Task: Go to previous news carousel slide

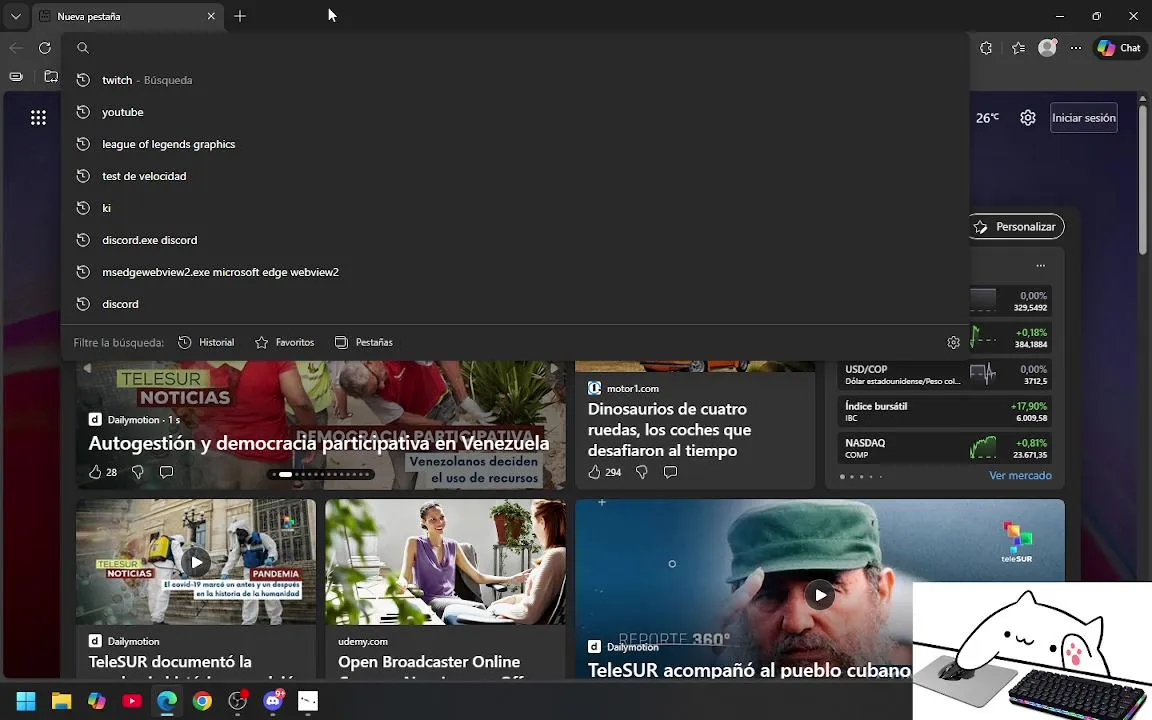Action: point(87,368)
